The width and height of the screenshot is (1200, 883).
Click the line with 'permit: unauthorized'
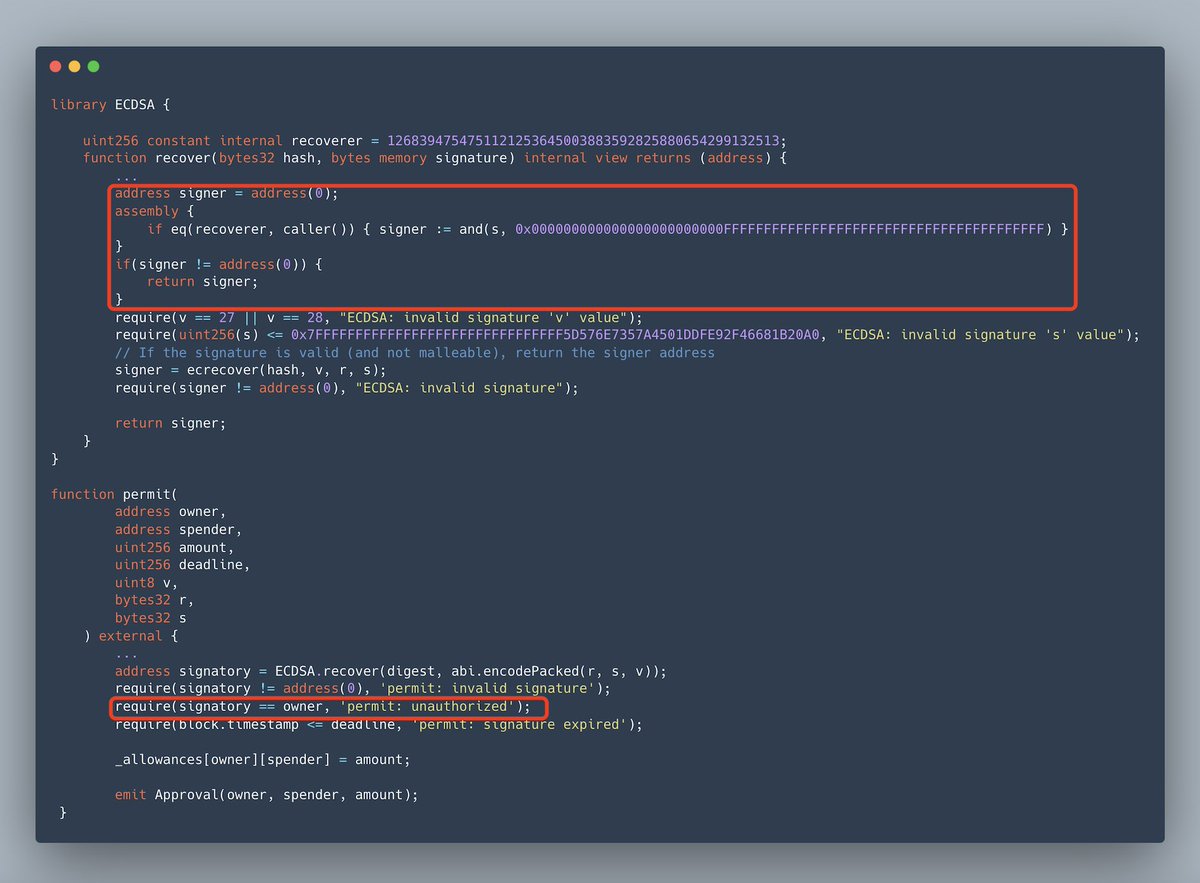tap(322, 707)
